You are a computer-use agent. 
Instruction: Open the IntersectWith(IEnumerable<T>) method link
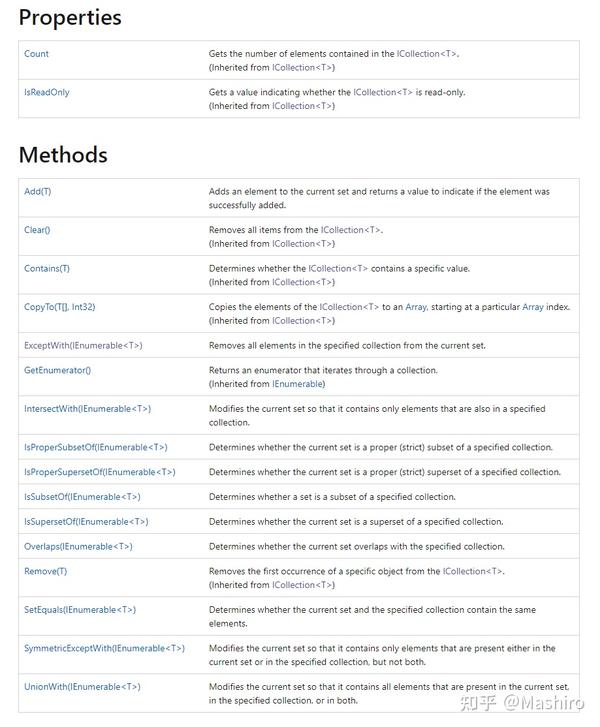(x=88, y=409)
